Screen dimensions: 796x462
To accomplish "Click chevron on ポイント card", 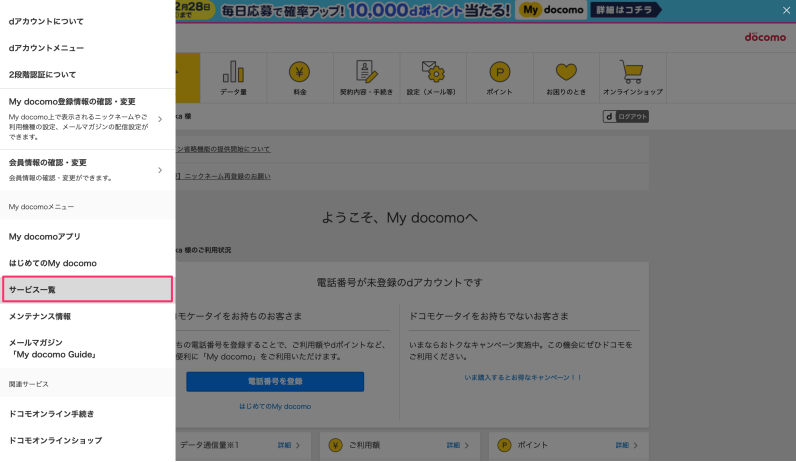I will pyautogui.click(x=636, y=445).
